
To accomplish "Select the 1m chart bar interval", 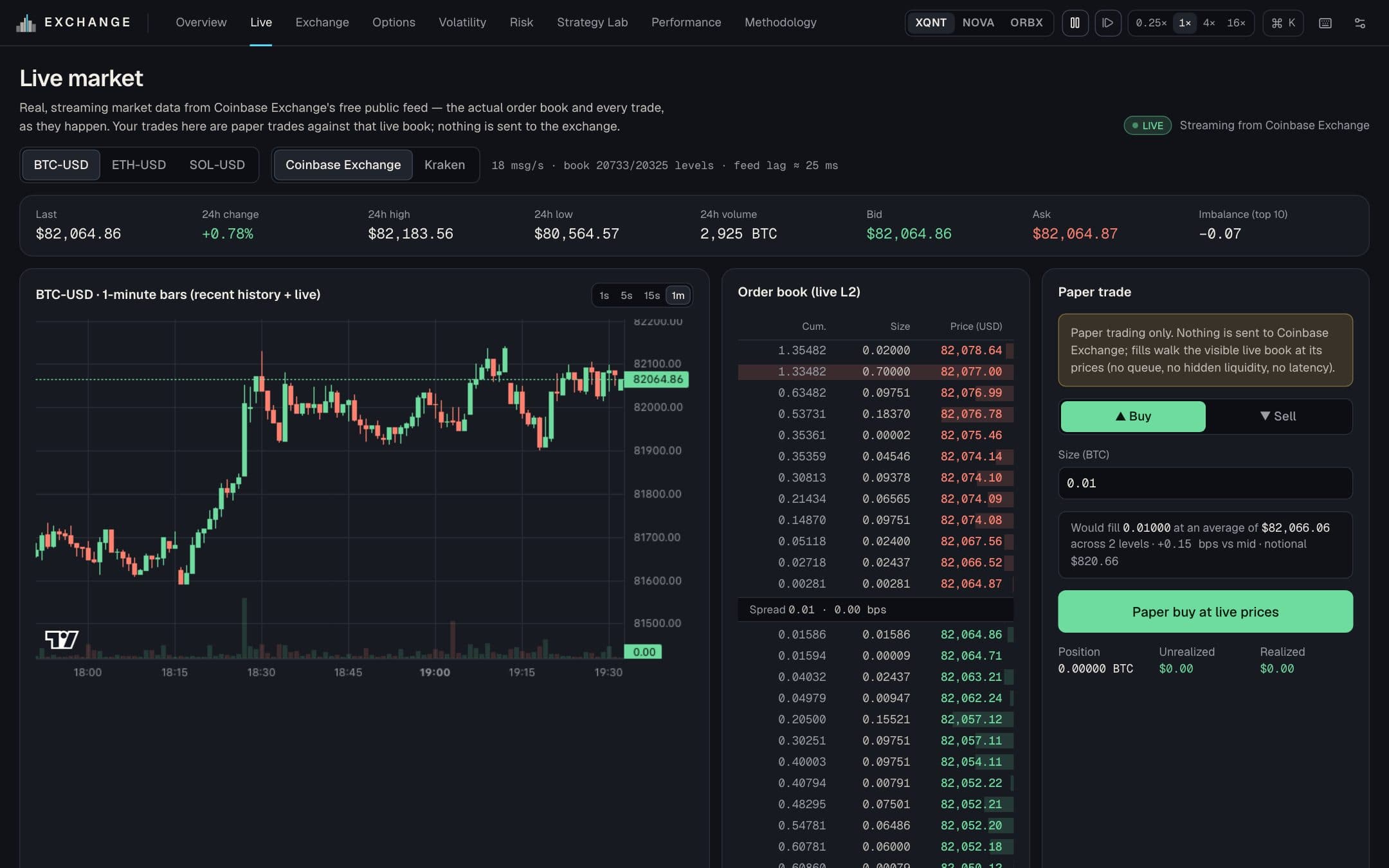I will point(678,295).
